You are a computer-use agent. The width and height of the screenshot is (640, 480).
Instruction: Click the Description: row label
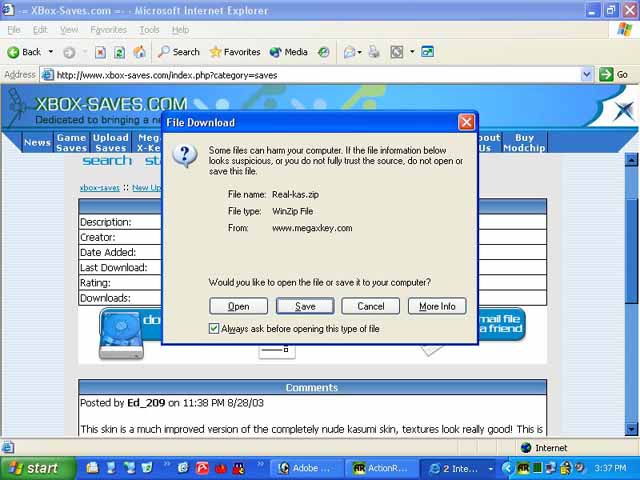(x=106, y=222)
